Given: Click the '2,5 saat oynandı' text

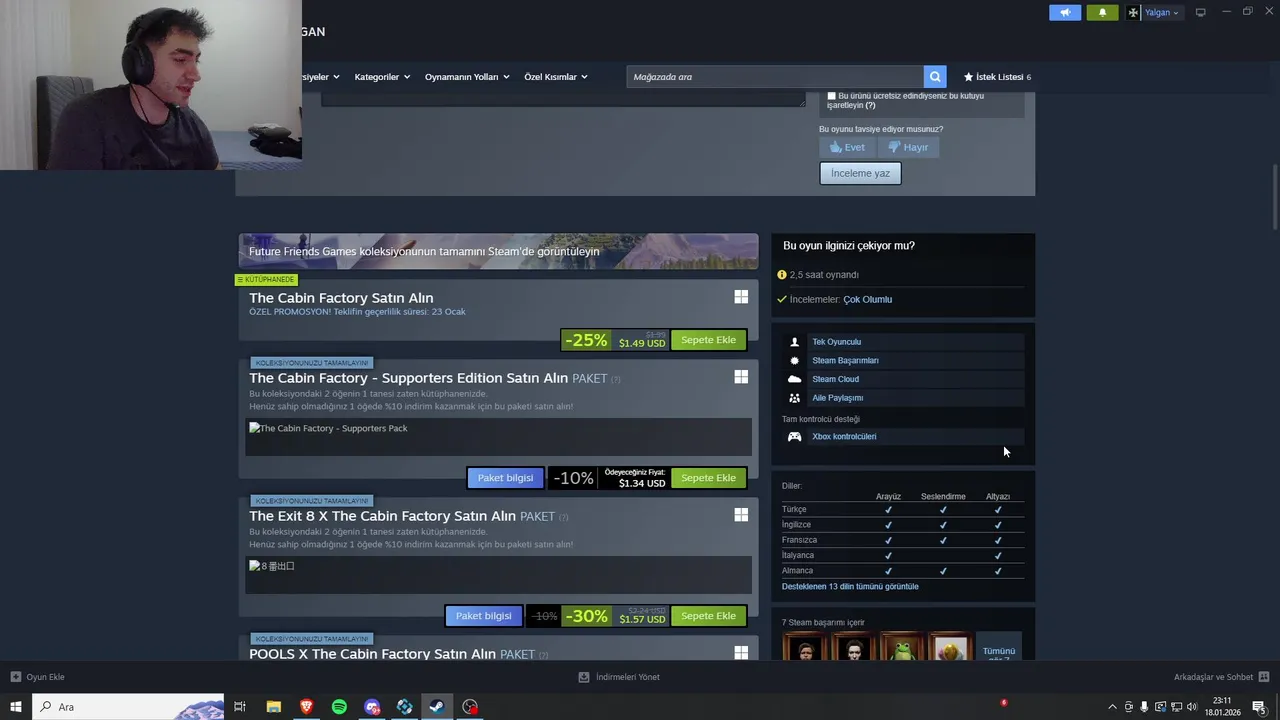Looking at the screenshot, I should click(x=824, y=275).
